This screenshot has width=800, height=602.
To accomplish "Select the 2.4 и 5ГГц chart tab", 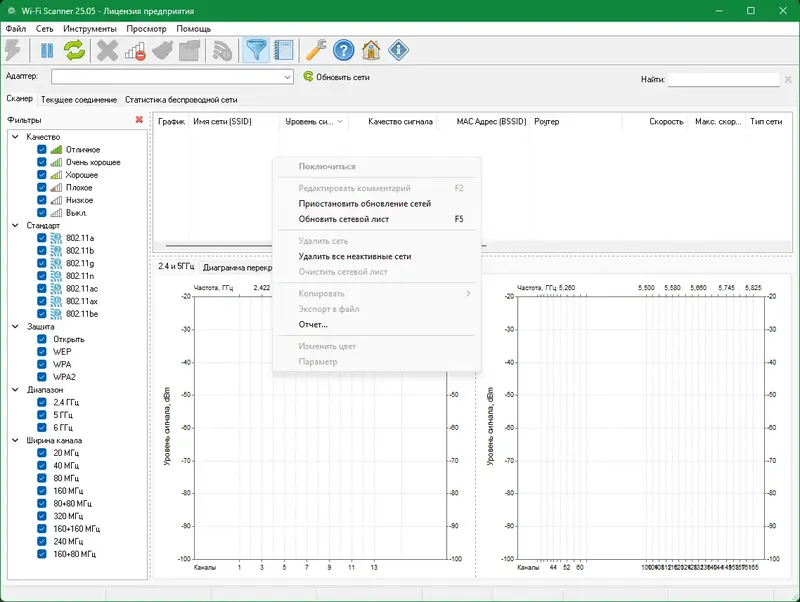I will tap(176, 266).
